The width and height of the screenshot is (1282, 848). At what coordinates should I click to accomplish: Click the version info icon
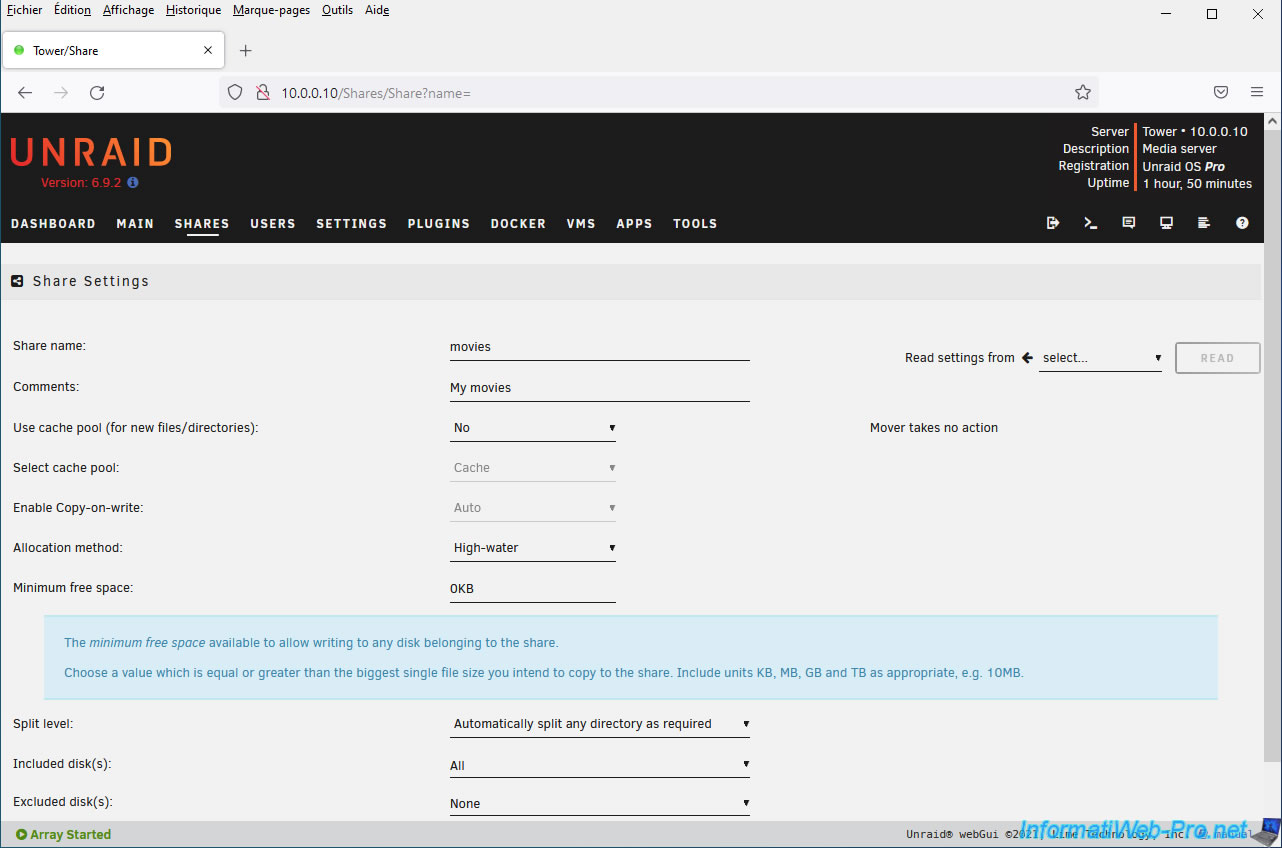[x=133, y=183]
